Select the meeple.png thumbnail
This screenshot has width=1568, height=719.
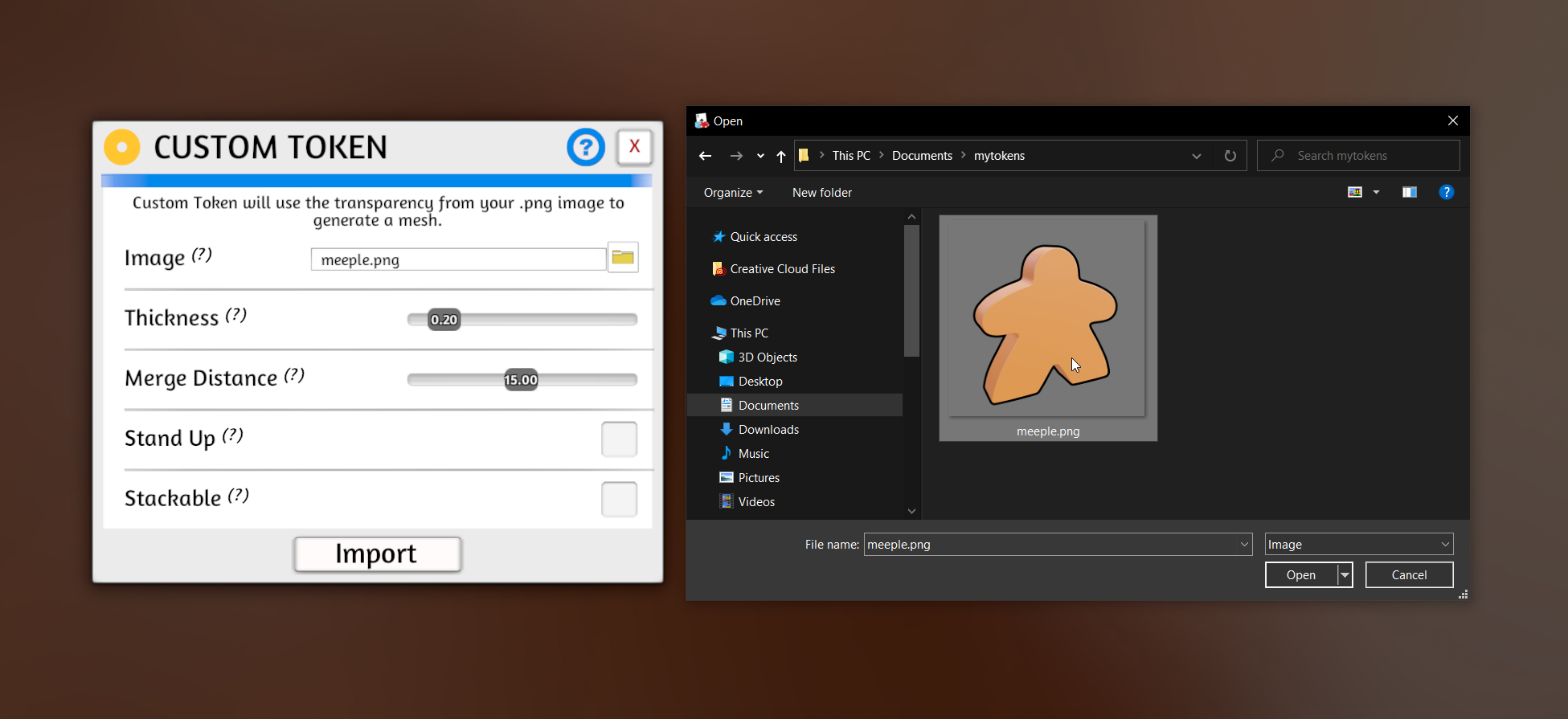(1048, 328)
